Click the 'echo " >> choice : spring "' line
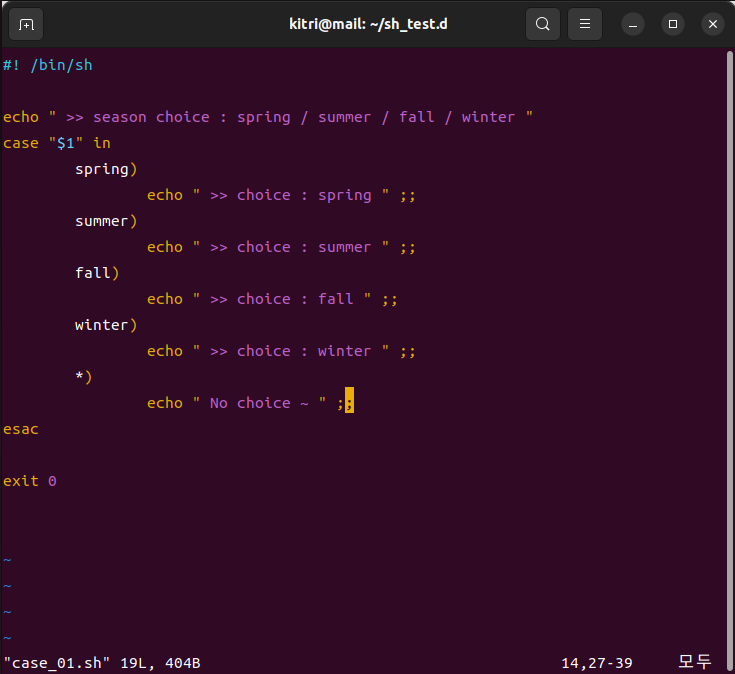 (281, 195)
